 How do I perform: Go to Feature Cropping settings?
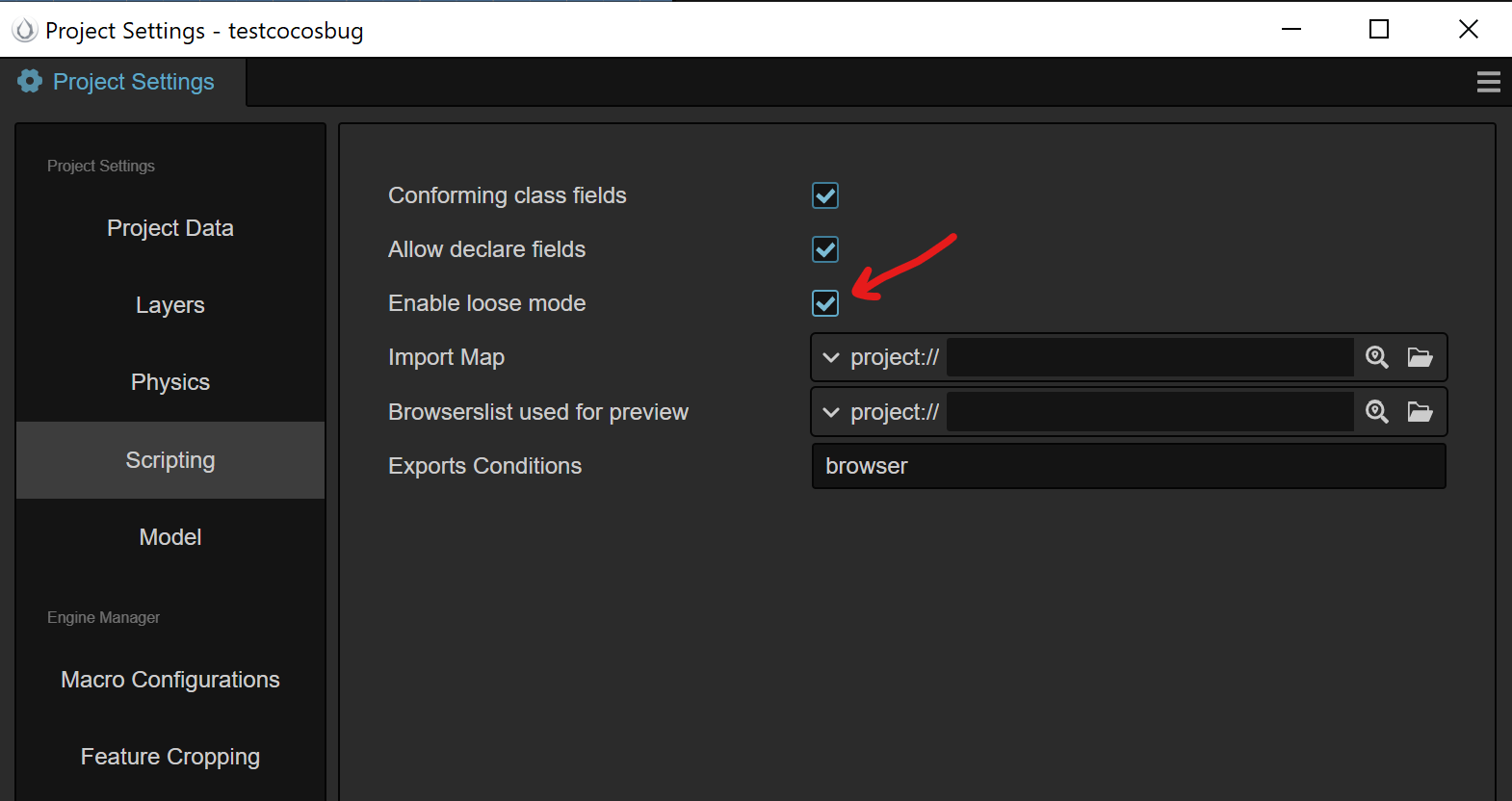tap(170, 757)
